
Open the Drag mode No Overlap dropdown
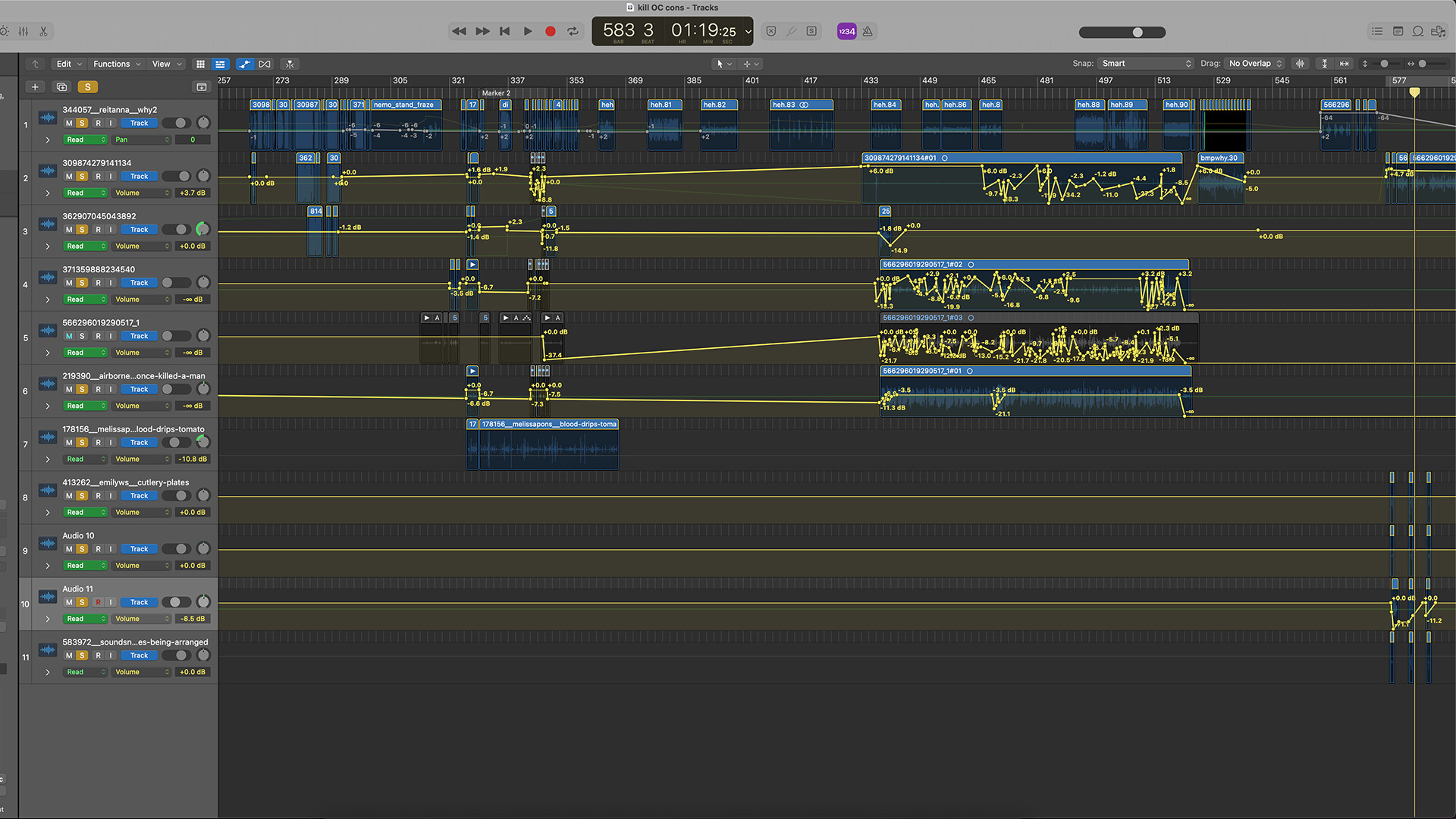point(1253,64)
